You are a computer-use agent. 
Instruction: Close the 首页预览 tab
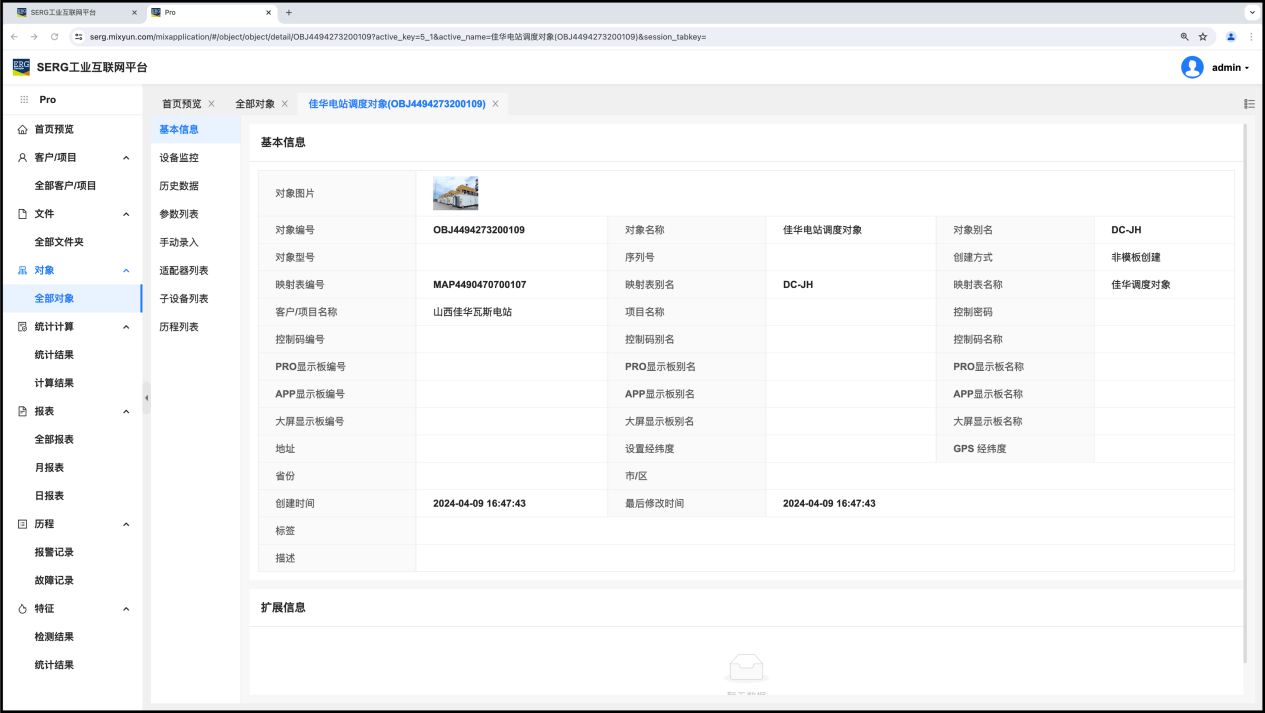tap(211, 104)
